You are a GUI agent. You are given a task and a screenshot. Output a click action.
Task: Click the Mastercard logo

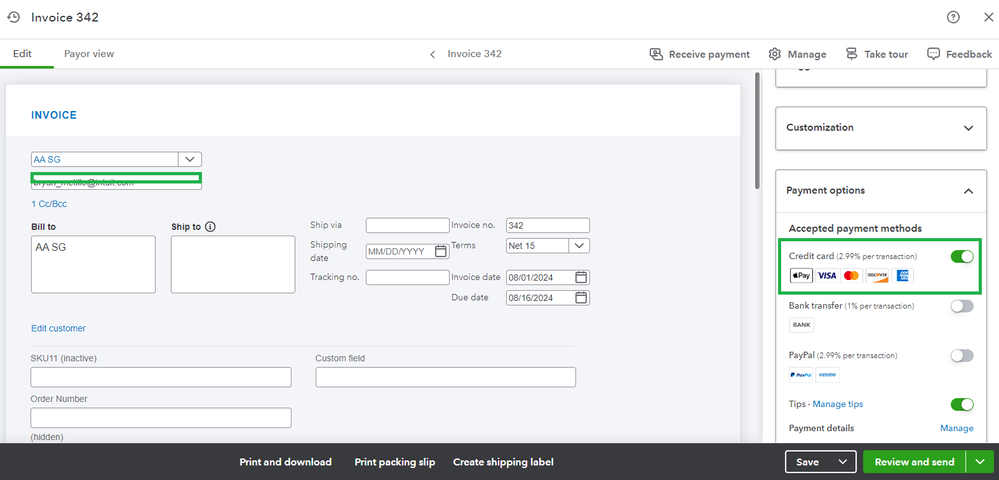point(851,275)
